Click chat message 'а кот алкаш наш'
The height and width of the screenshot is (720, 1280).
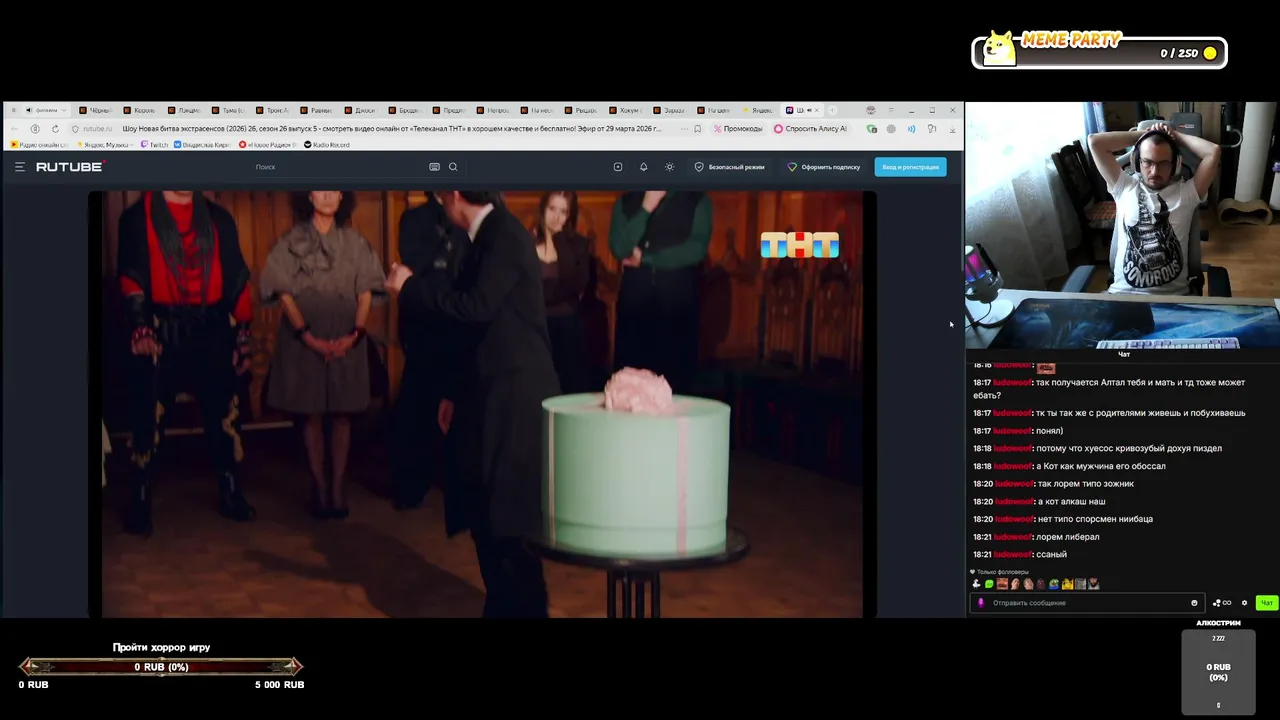(x=1071, y=502)
